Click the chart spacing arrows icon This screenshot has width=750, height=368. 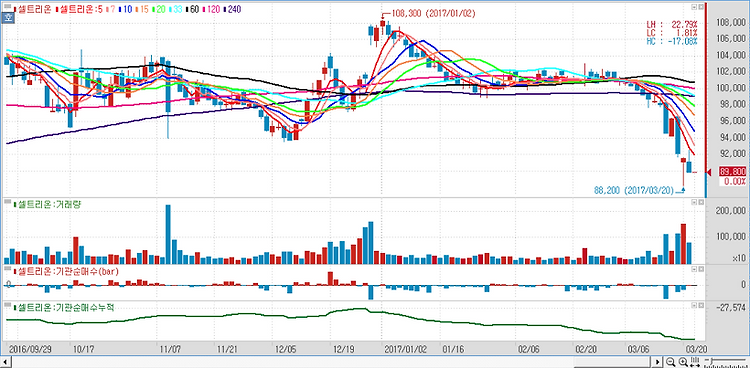(695, 362)
